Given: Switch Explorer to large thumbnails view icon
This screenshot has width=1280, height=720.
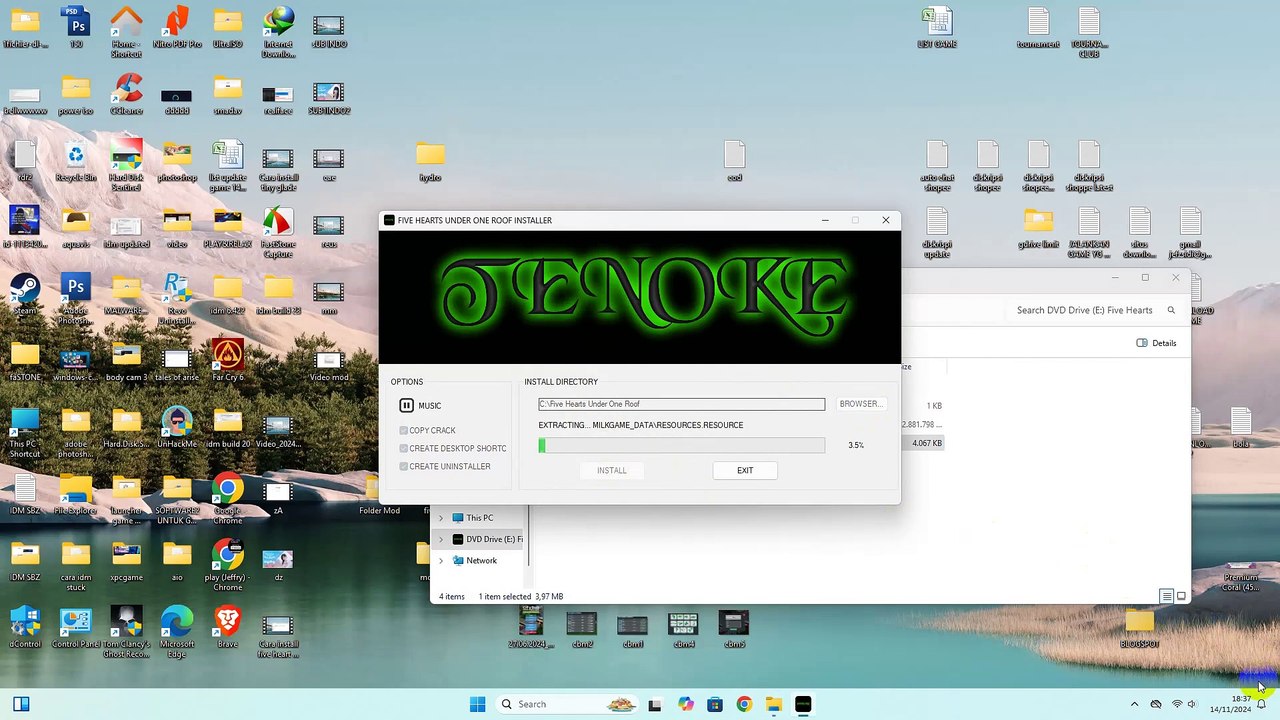Looking at the screenshot, I should point(1181,596).
